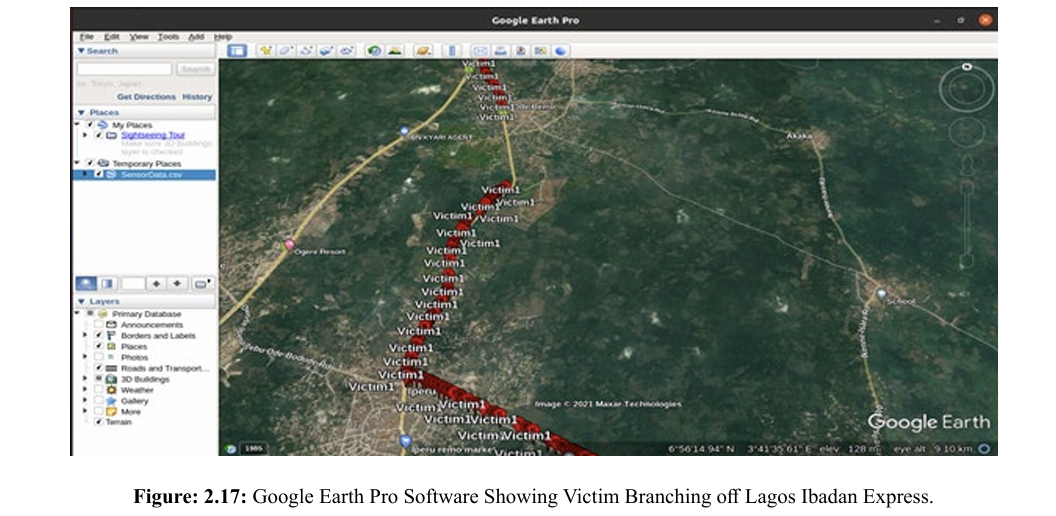Expand the Sightseeing Tour folder
This screenshot has height=516, width=1056.
[x=86, y=135]
